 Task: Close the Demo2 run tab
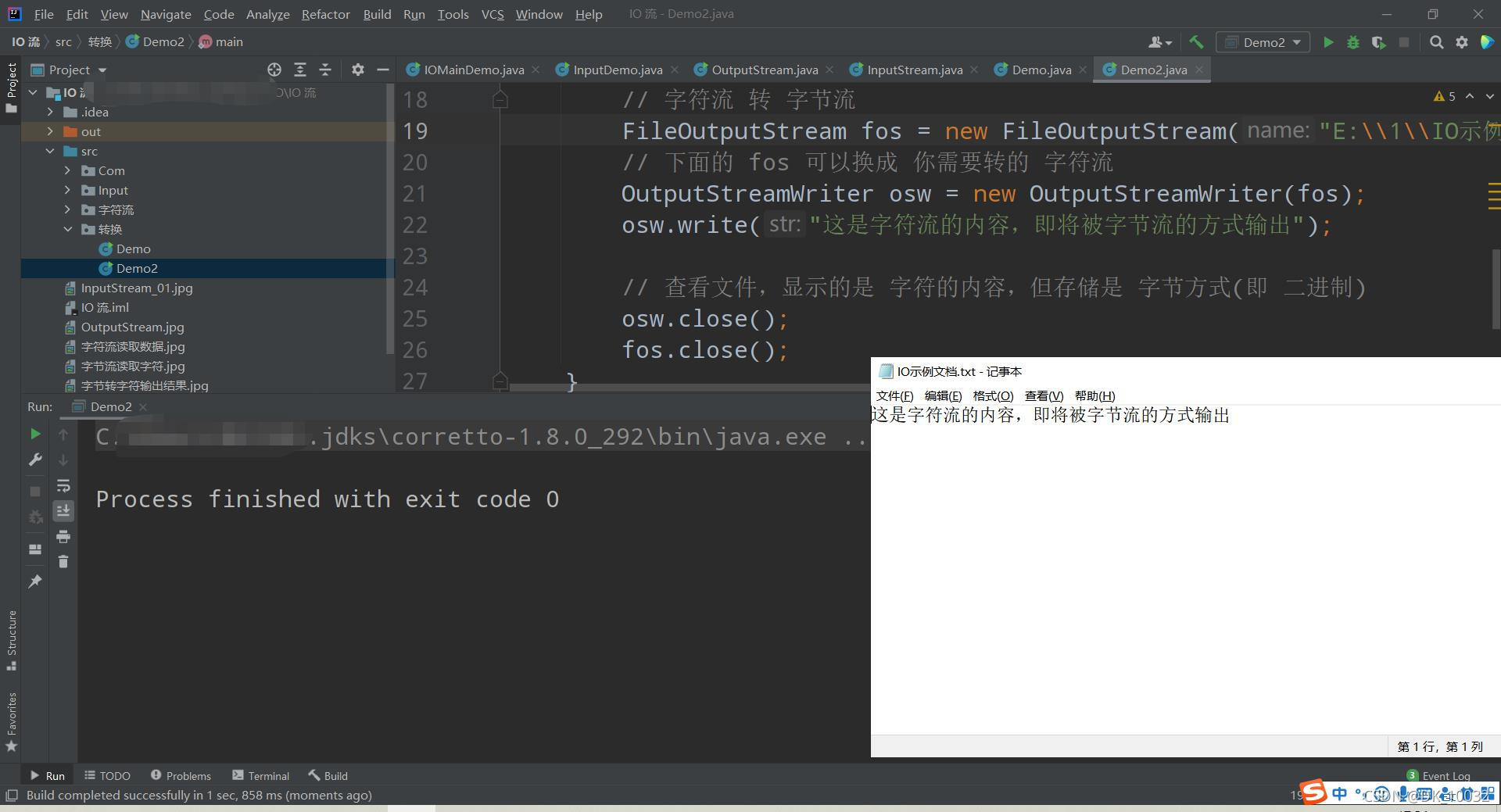[142, 407]
